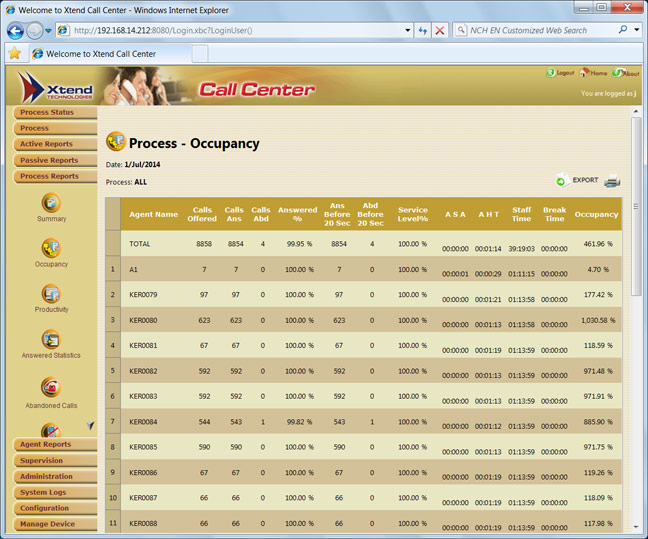Click the search magnifier icon

click(x=623, y=30)
